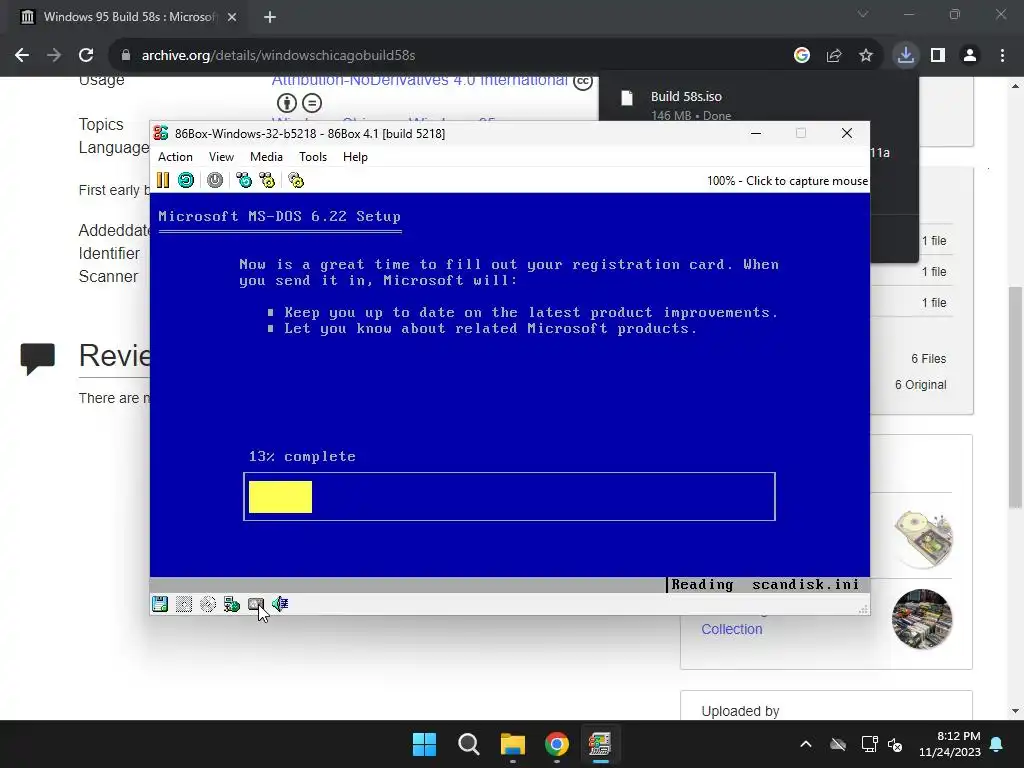Open the Media menu in 86Box
The height and width of the screenshot is (768, 1024).
tap(266, 157)
